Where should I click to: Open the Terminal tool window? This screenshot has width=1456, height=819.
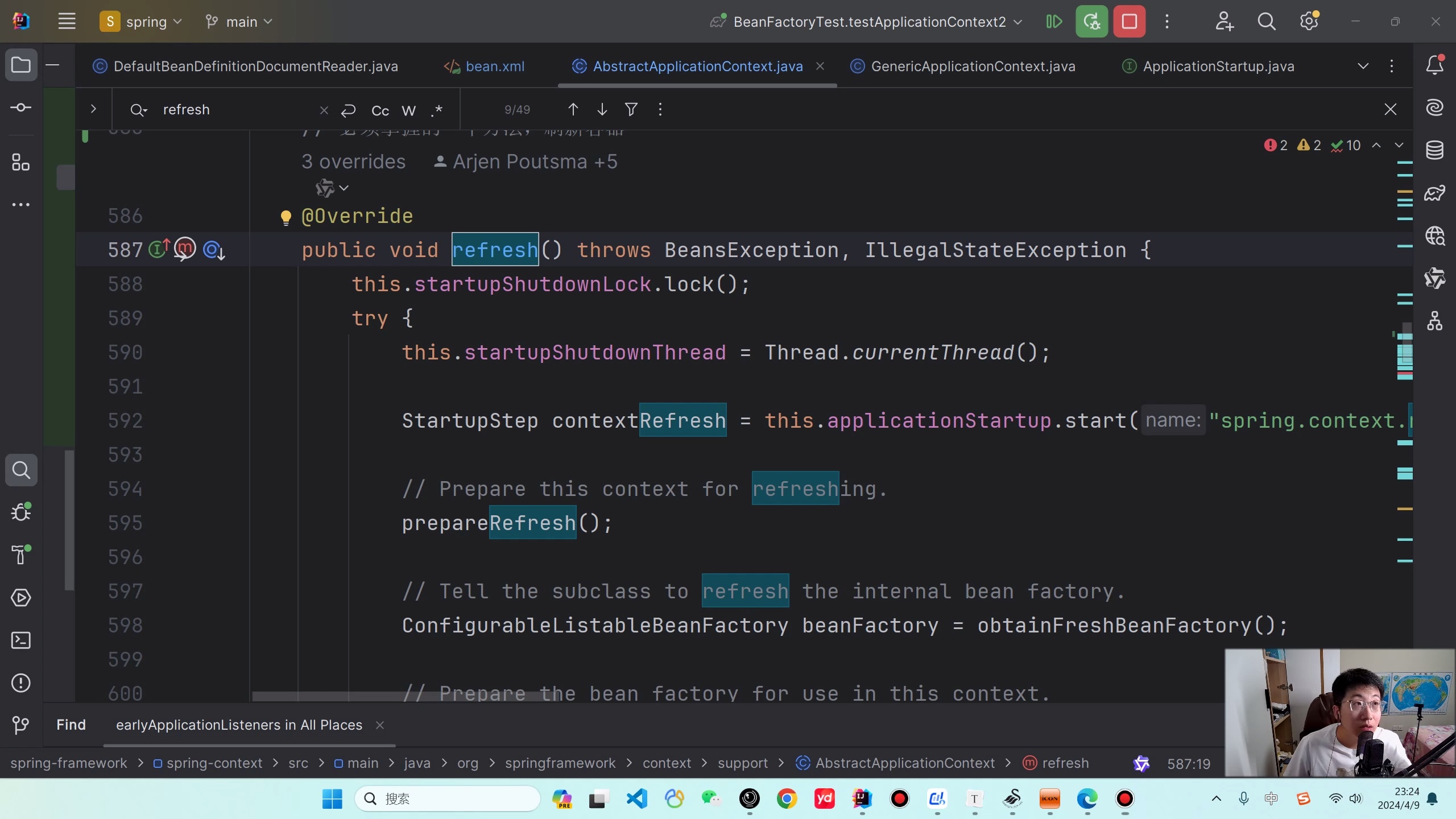[x=21, y=640]
